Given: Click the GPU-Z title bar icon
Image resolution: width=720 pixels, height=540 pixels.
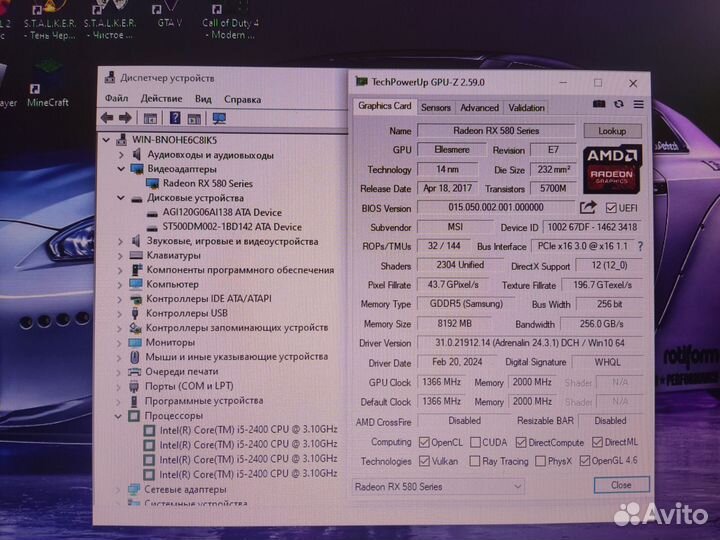Looking at the screenshot, I should (x=362, y=82).
